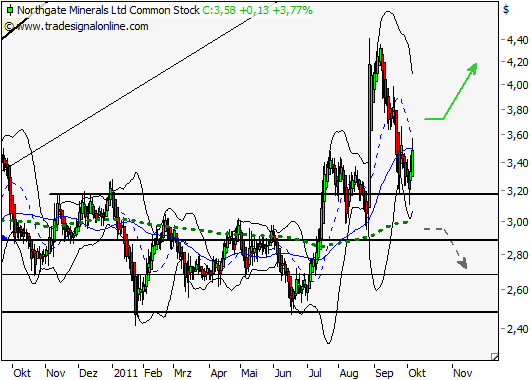This screenshot has height=380, width=531.
Task: Click the Sep month marker on the time axis
Action: click(x=384, y=373)
